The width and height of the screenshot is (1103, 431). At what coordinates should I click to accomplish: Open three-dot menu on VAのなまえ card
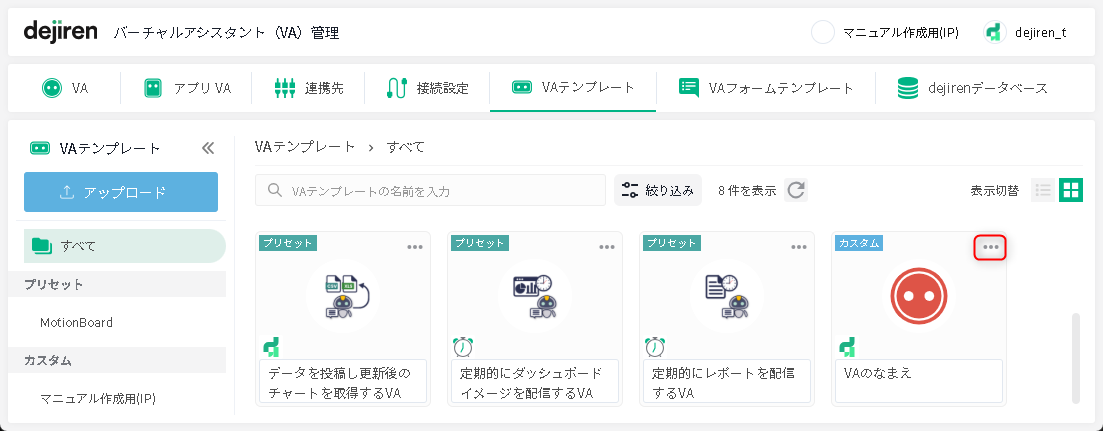pyautogui.click(x=990, y=247)
